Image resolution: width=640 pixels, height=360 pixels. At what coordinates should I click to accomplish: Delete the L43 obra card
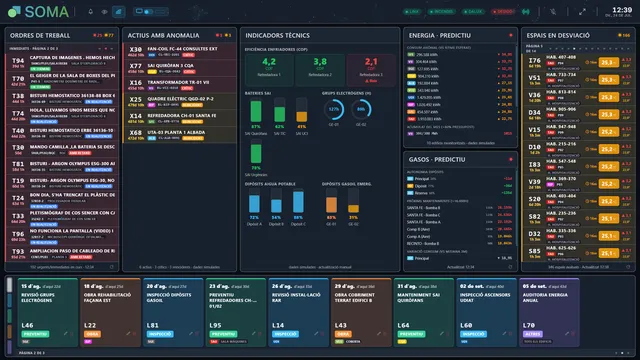[385, 334]
